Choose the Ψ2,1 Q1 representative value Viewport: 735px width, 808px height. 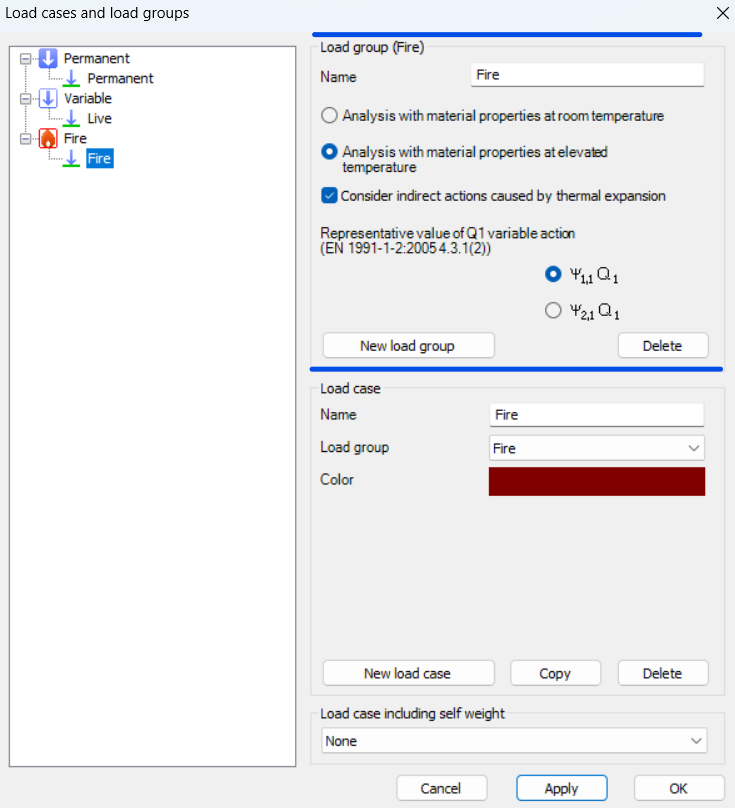point(553,311)
